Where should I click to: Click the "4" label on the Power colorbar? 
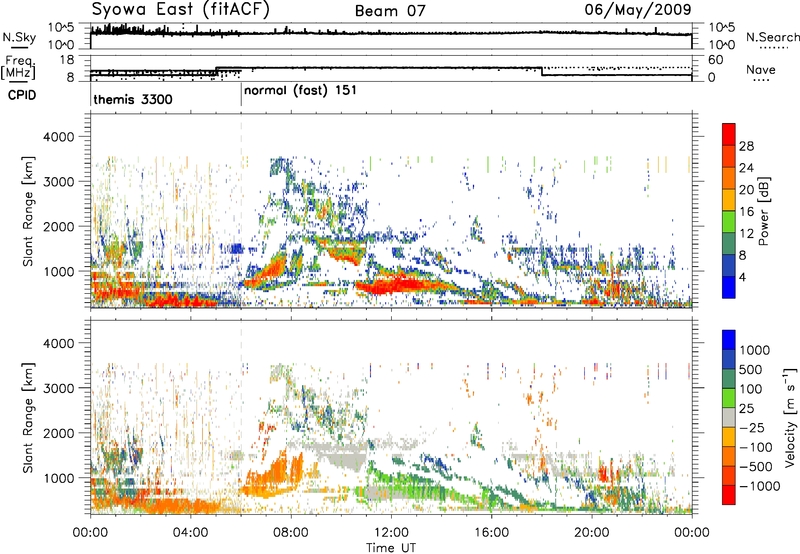click(x=742, y=277)
